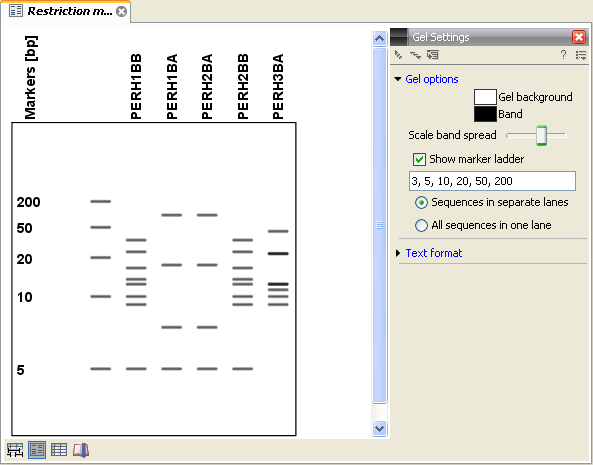Click the PERH2BB lane label
593x465 pixels.
(x=243, y=87)
